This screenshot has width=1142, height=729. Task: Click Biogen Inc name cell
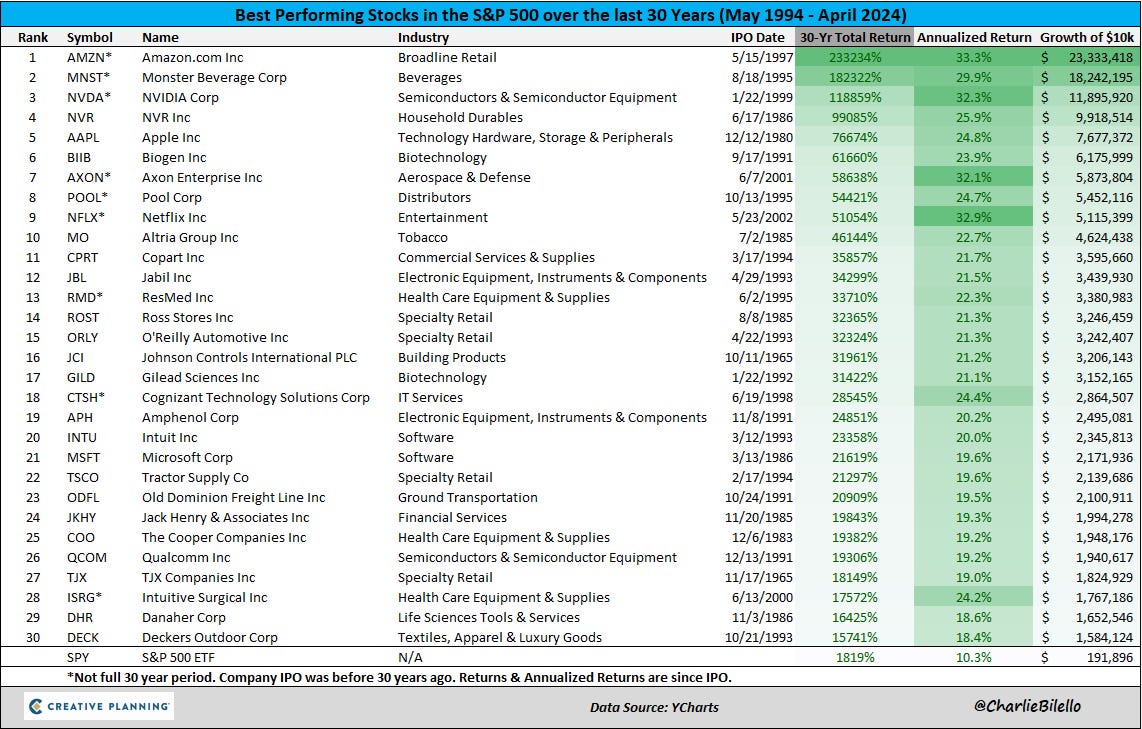174,157
